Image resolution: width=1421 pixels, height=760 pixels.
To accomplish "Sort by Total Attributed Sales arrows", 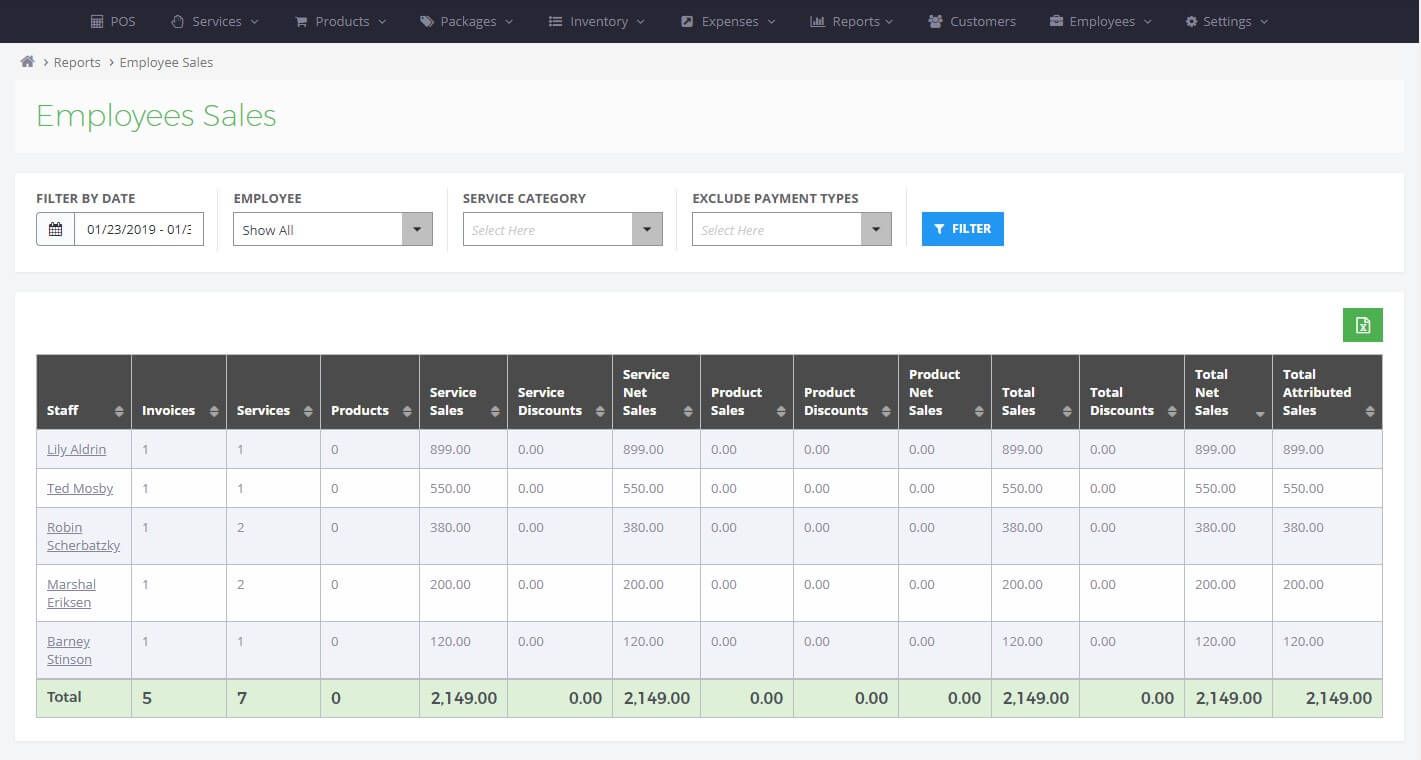I will pyautogui.click(x=1370, y=411).
